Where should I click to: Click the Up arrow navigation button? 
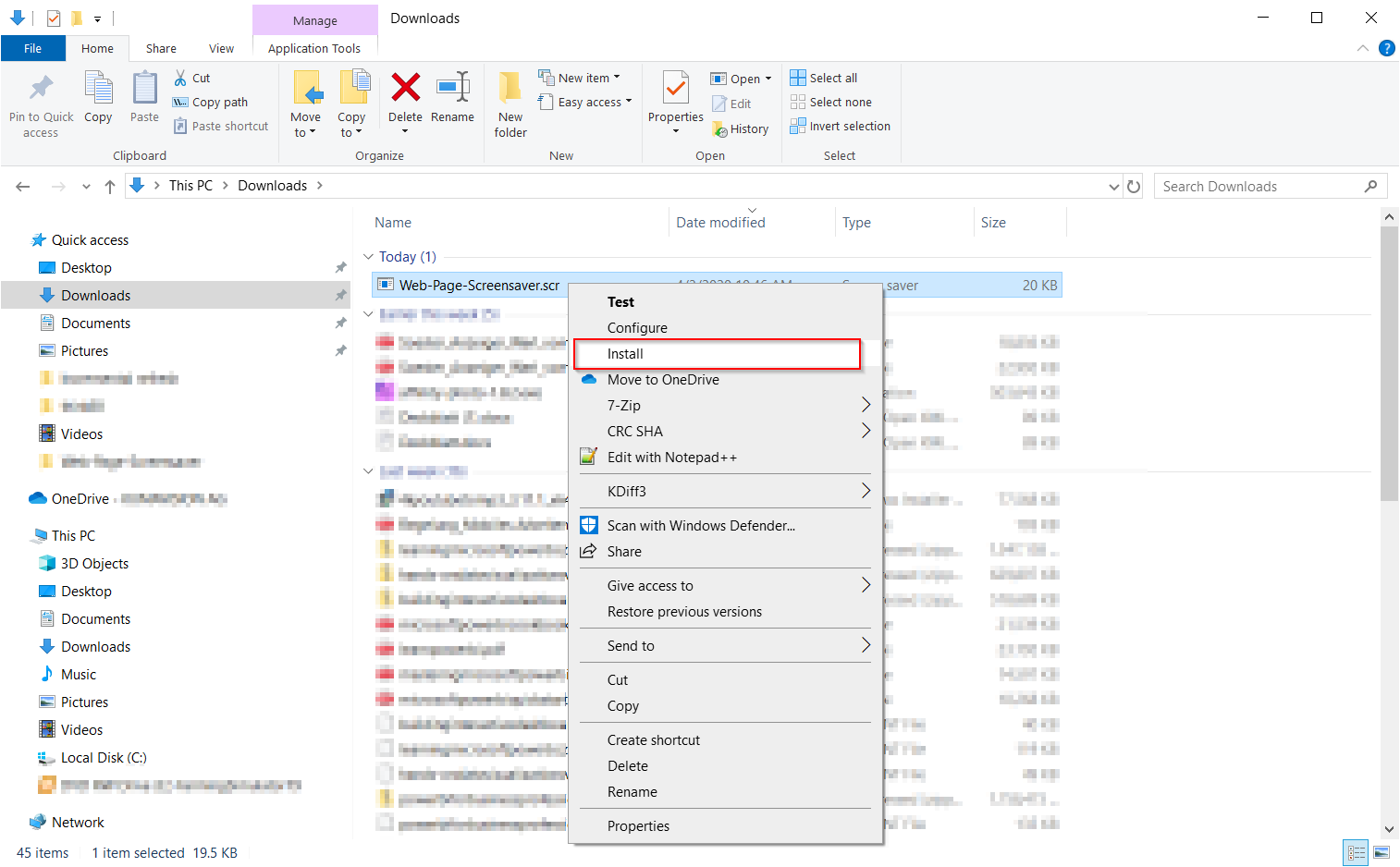pos(110,186)
